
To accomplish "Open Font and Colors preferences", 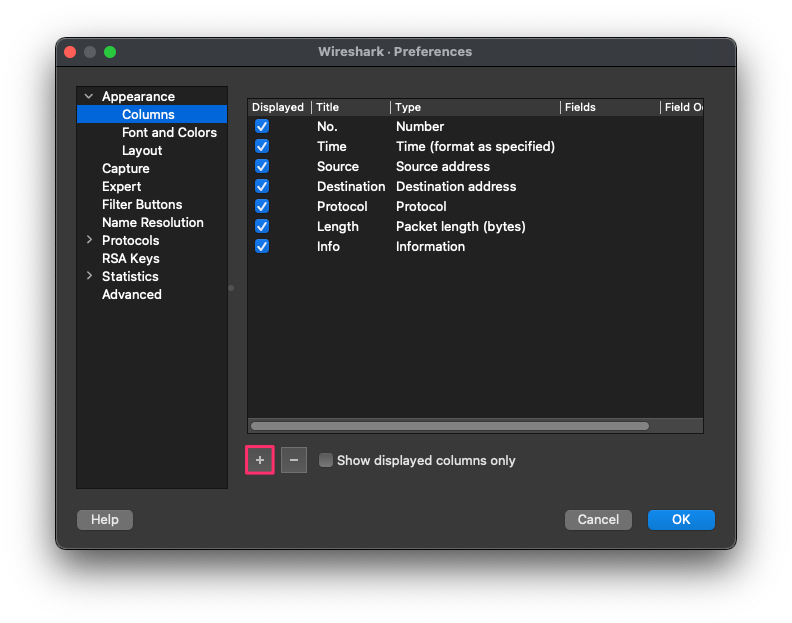I will 169,132.
